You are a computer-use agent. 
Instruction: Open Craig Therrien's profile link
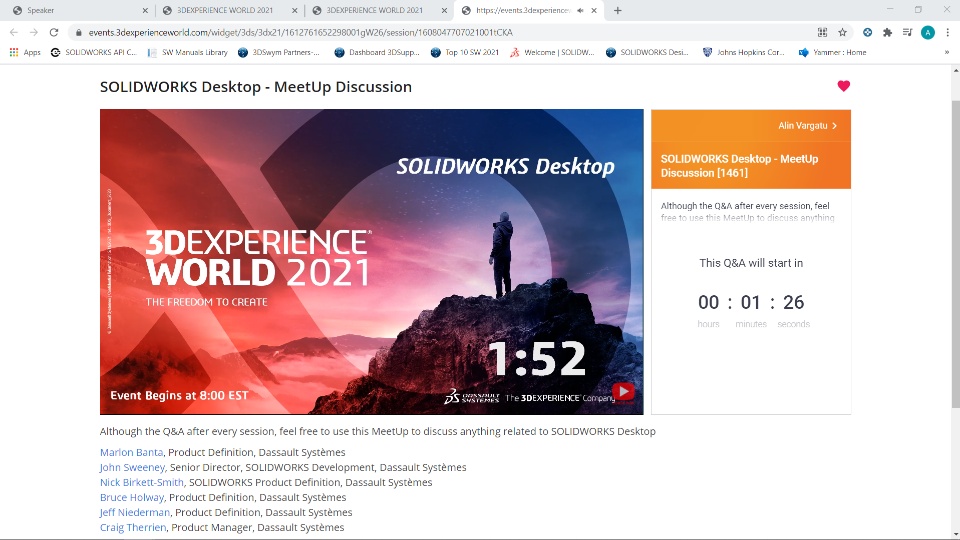click(133, 527)
